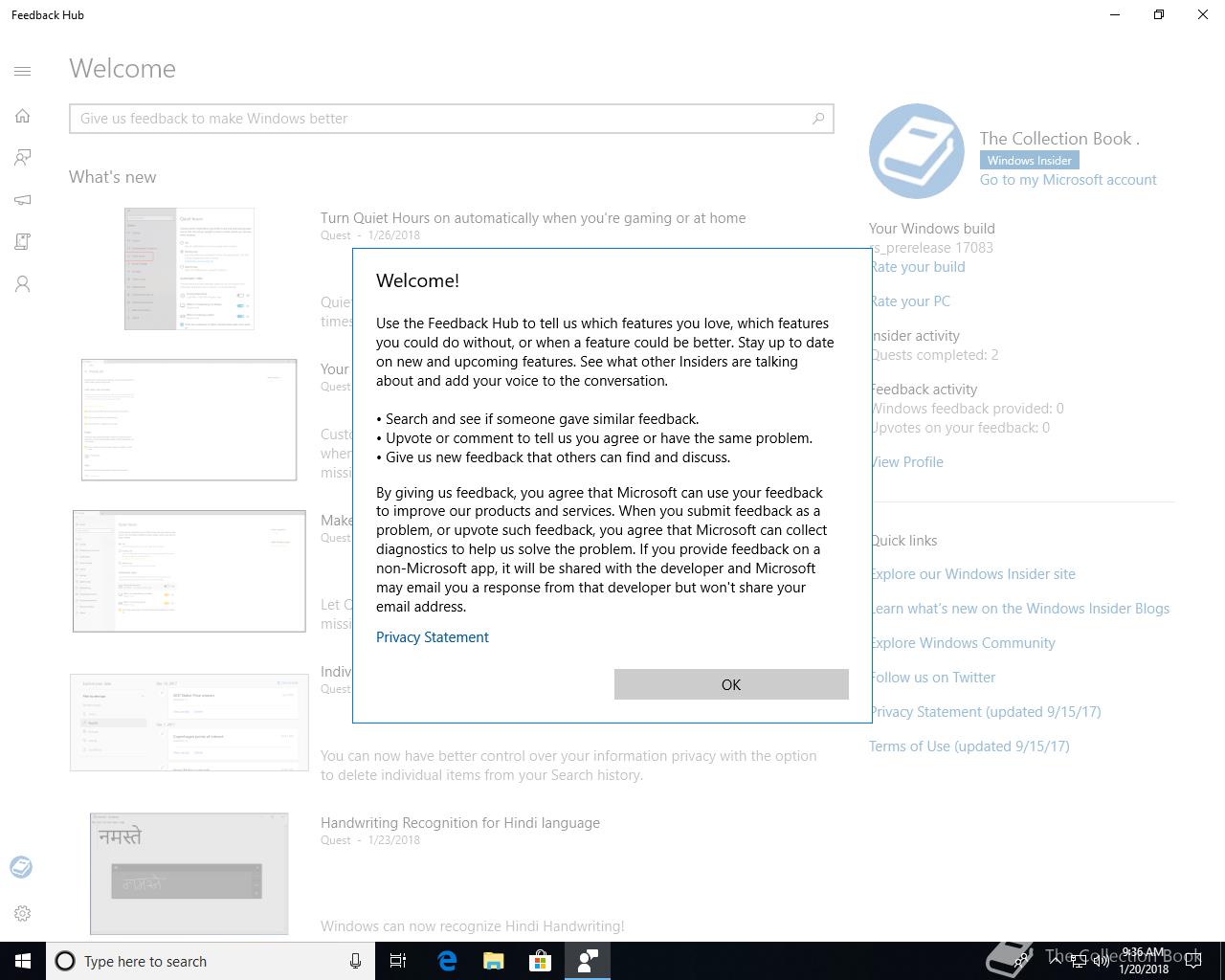Click 'Quests completed: 2' text
1225x980 pixels.
click(x=935, y=355)
